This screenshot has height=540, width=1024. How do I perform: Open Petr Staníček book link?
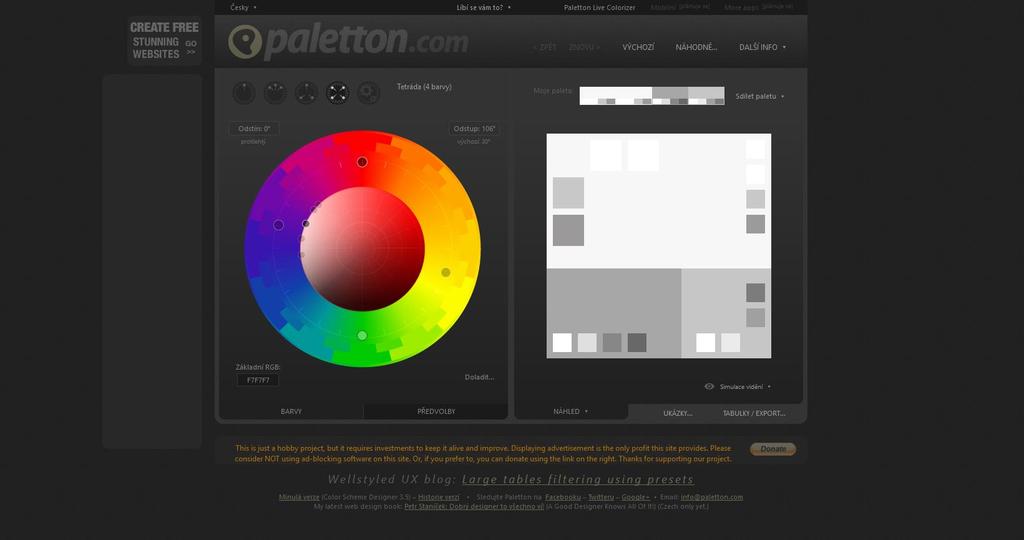(x=474, y=506)
